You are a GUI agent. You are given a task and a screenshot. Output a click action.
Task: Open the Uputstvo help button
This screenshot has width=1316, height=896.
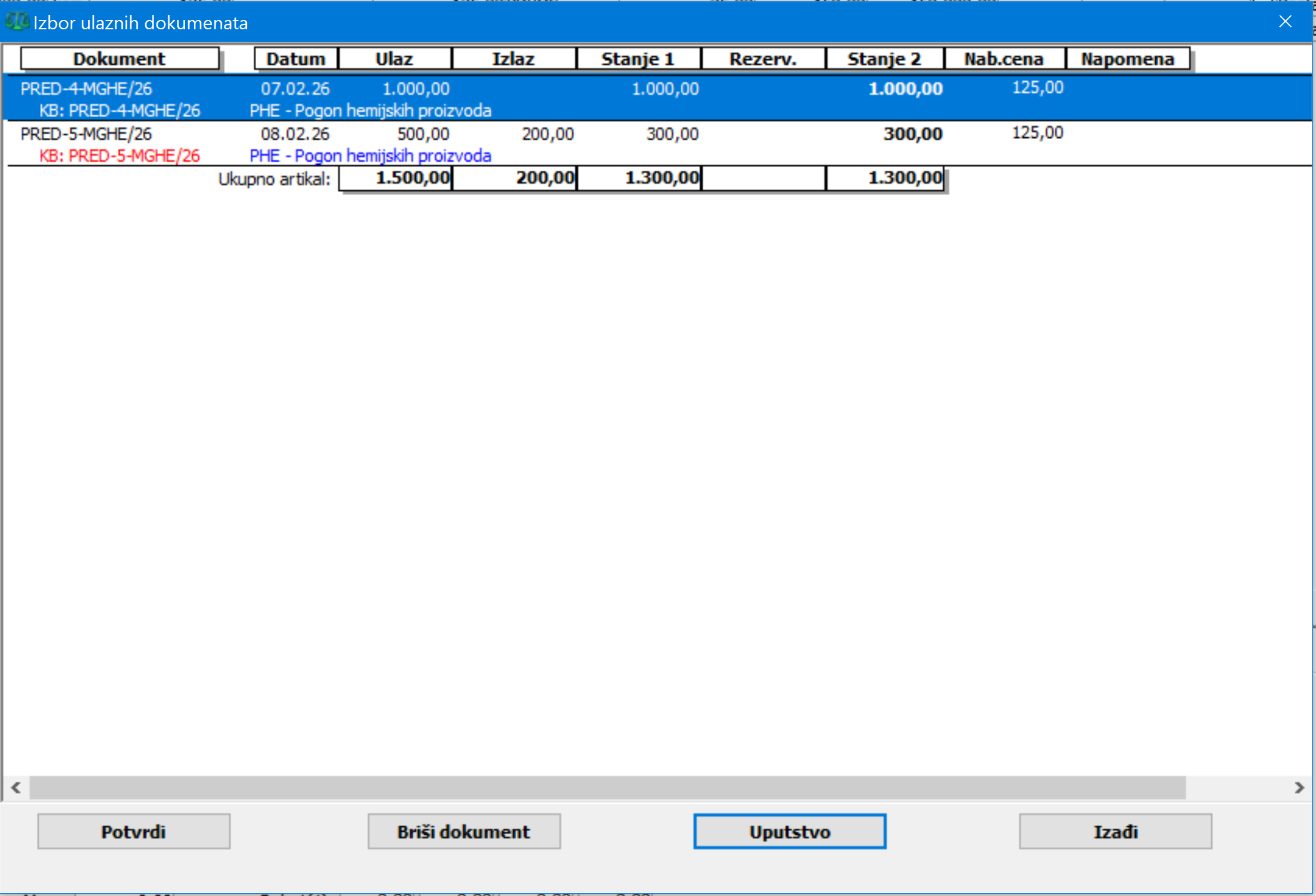click(790, 831)
